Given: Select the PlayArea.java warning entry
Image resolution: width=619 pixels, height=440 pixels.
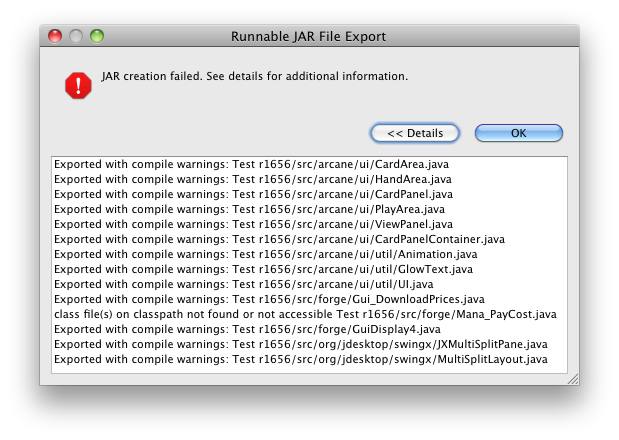Looking at the screenshot, I should [249, 209].
